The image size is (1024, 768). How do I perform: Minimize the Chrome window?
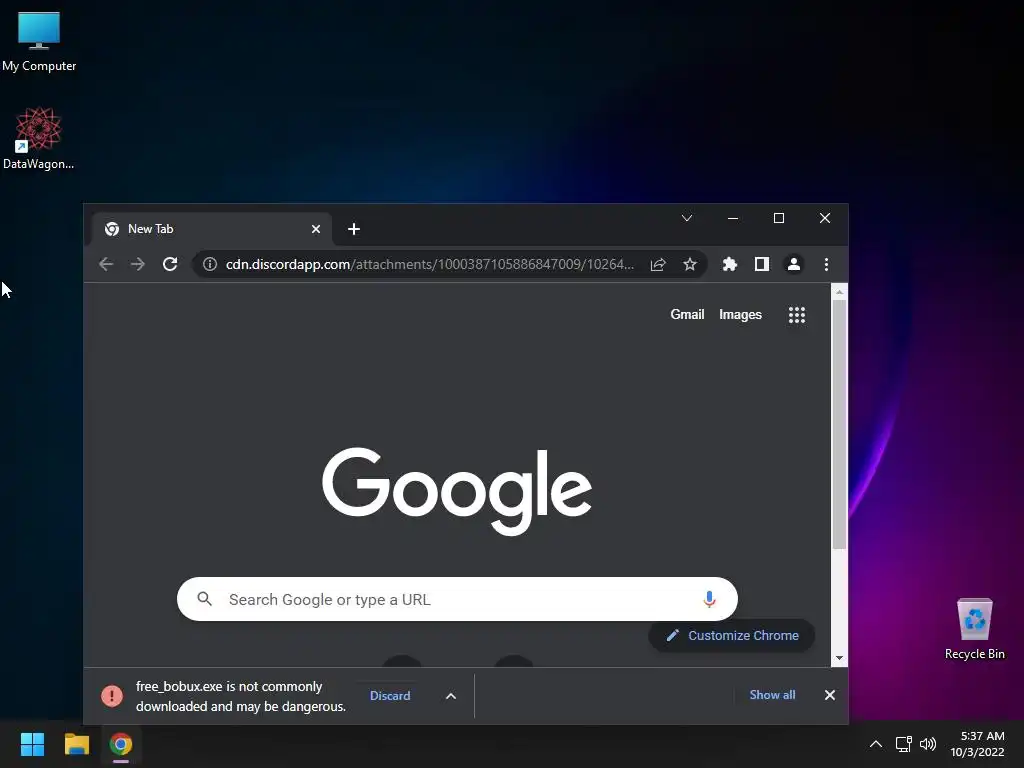pyautogui.click(x=733, y=218)
